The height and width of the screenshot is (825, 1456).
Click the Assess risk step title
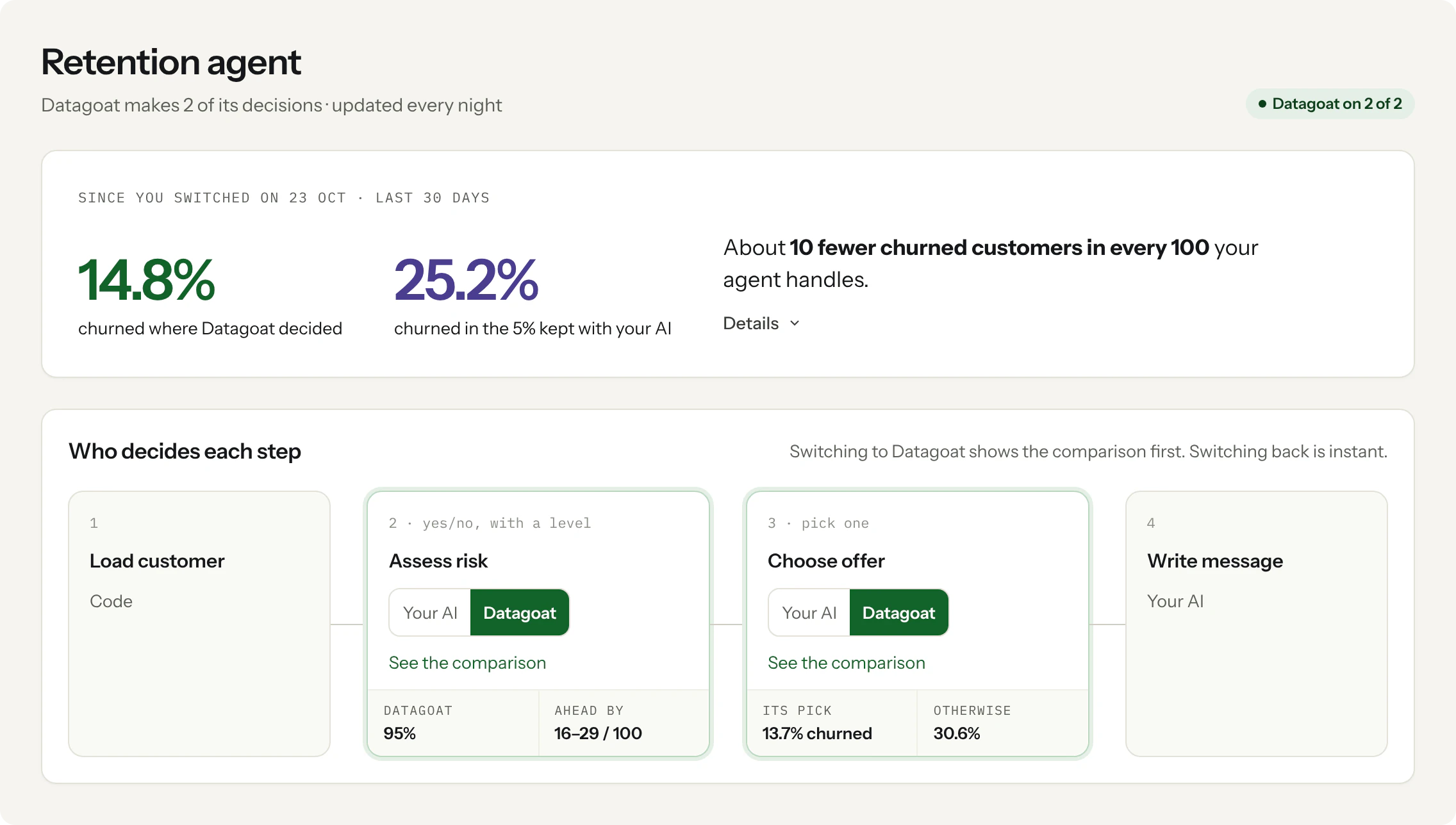coord(438,561)
